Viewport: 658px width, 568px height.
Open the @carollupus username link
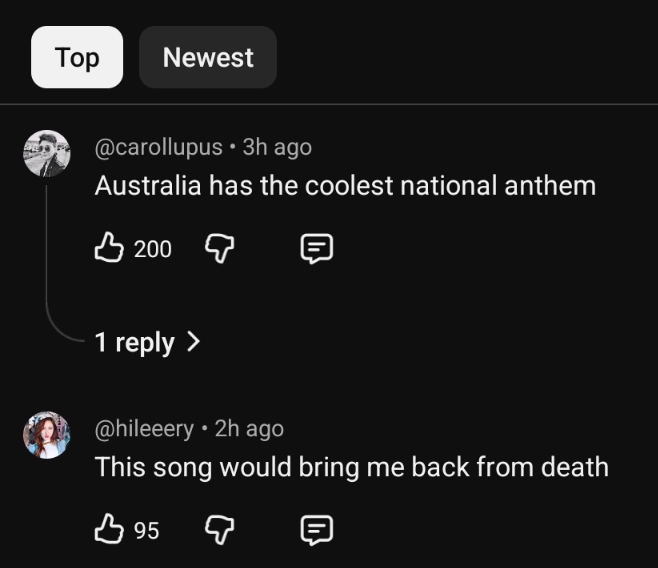click(x=158, y=147)
